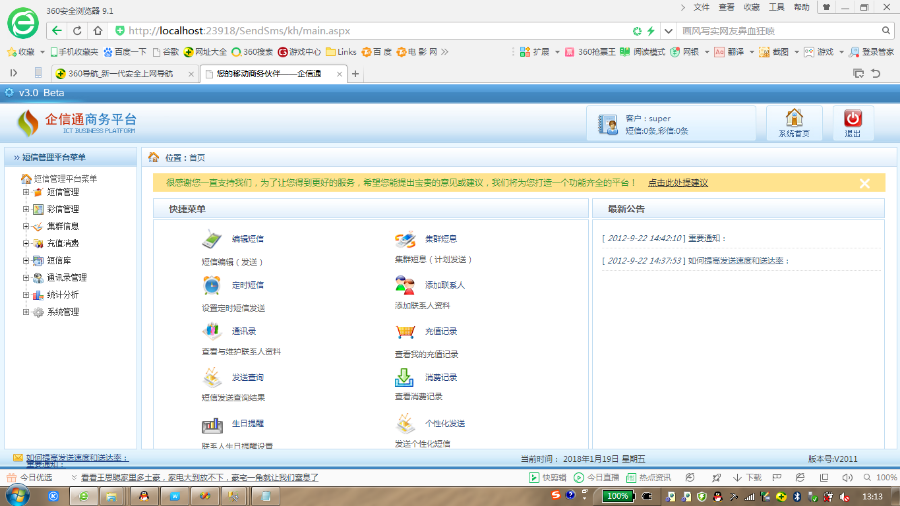This screenshot has height=506, width=900.
Task: Expand the 短信库 tree node
Action: tap(26, 260)
